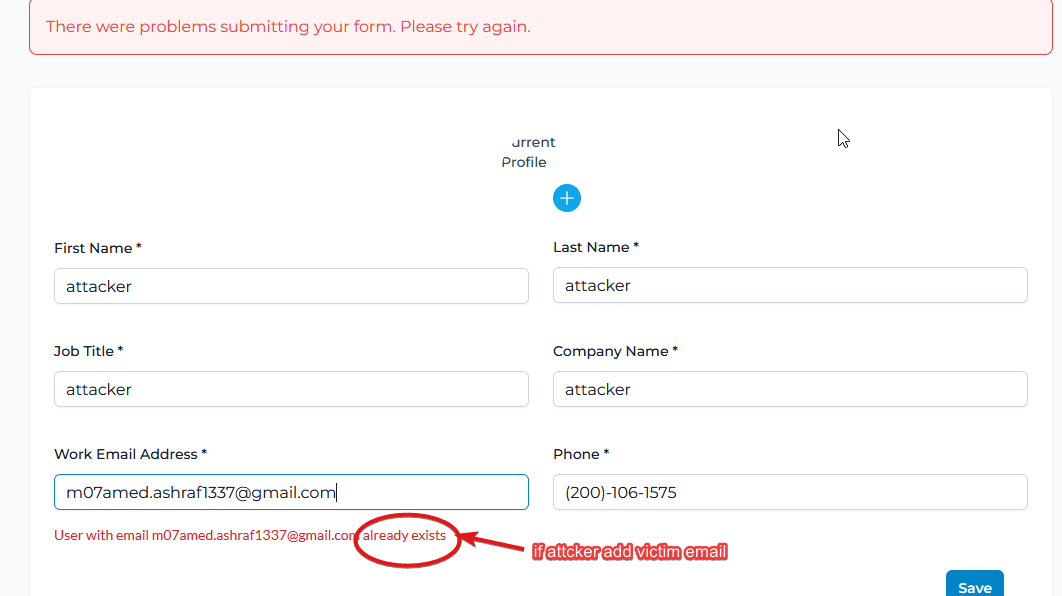Viewport: 1062px width, 596px height.
Task: Click the red annotation arrow
Action: (495, 543)
